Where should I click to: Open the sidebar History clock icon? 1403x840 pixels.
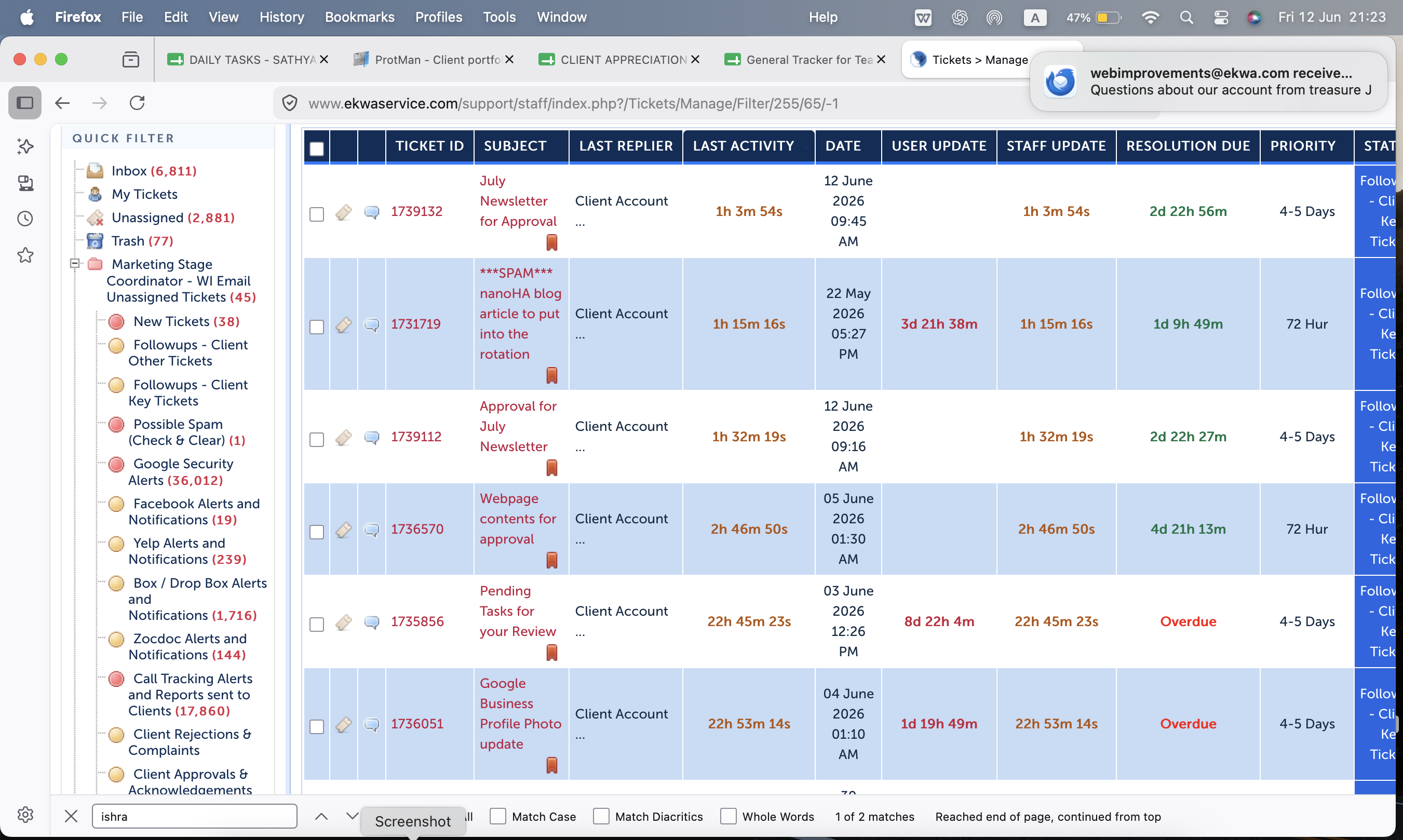pos(25,219)
